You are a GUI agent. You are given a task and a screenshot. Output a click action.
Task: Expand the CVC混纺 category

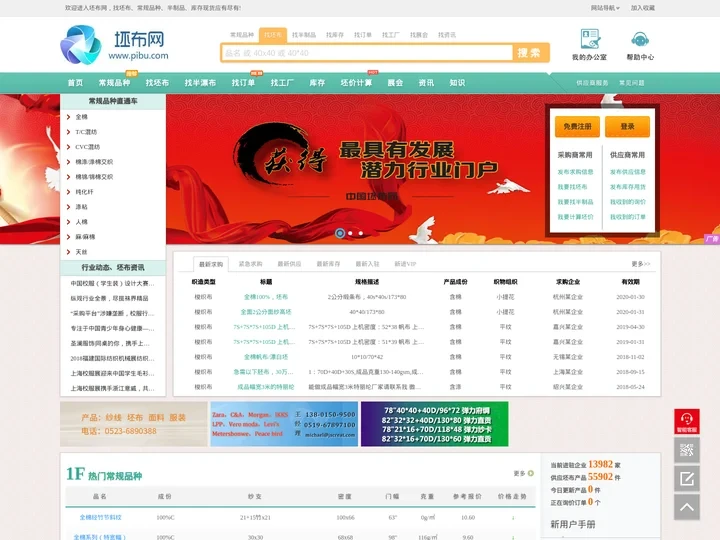(x=87, y=147)
